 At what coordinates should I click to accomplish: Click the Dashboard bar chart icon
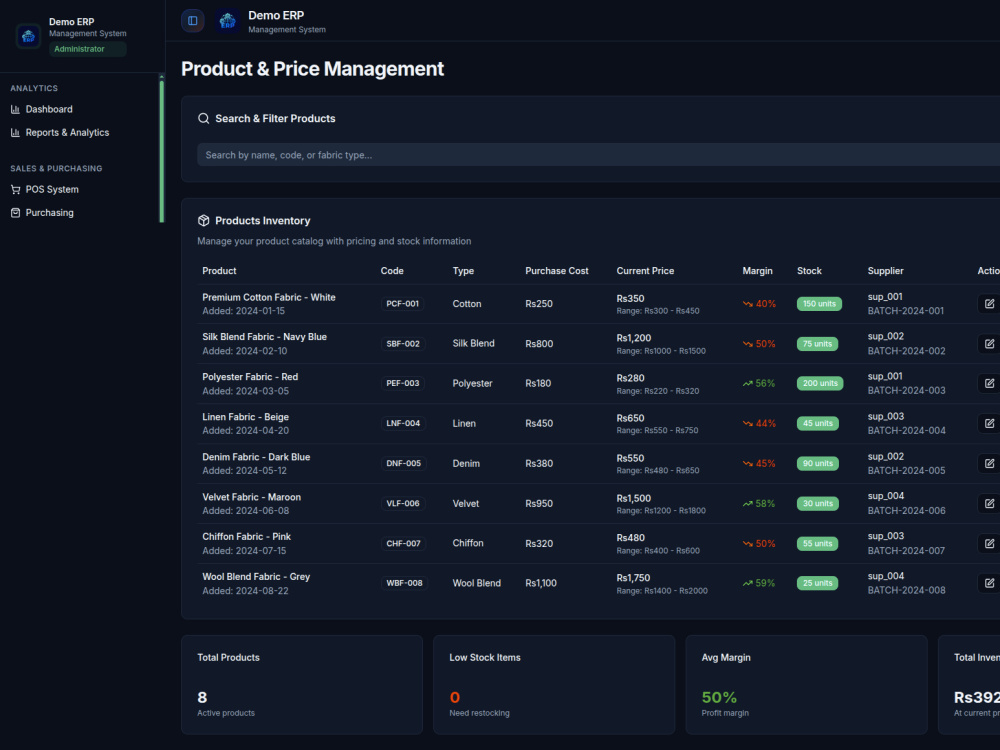(x=15, y=109)
